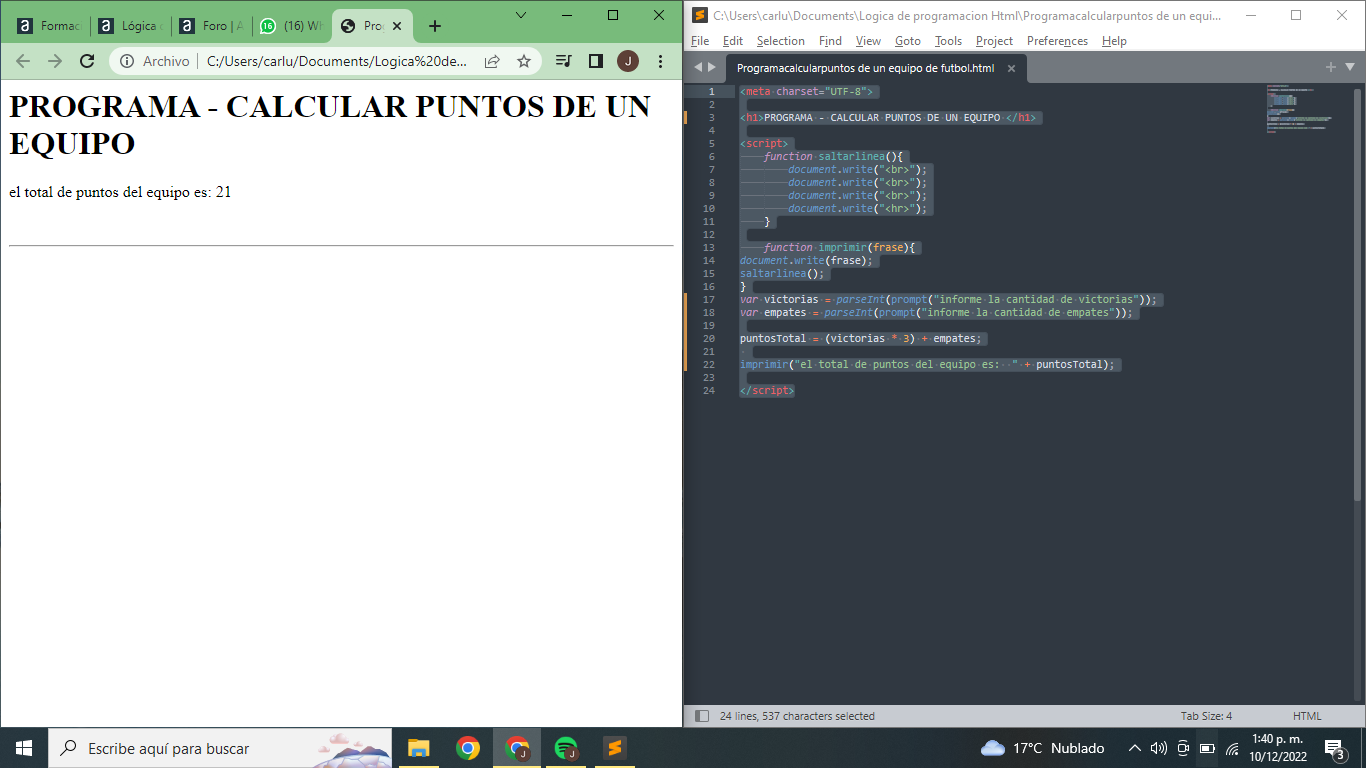
Task: Open Spotify from the taskbar
Action: click(566, 748)
